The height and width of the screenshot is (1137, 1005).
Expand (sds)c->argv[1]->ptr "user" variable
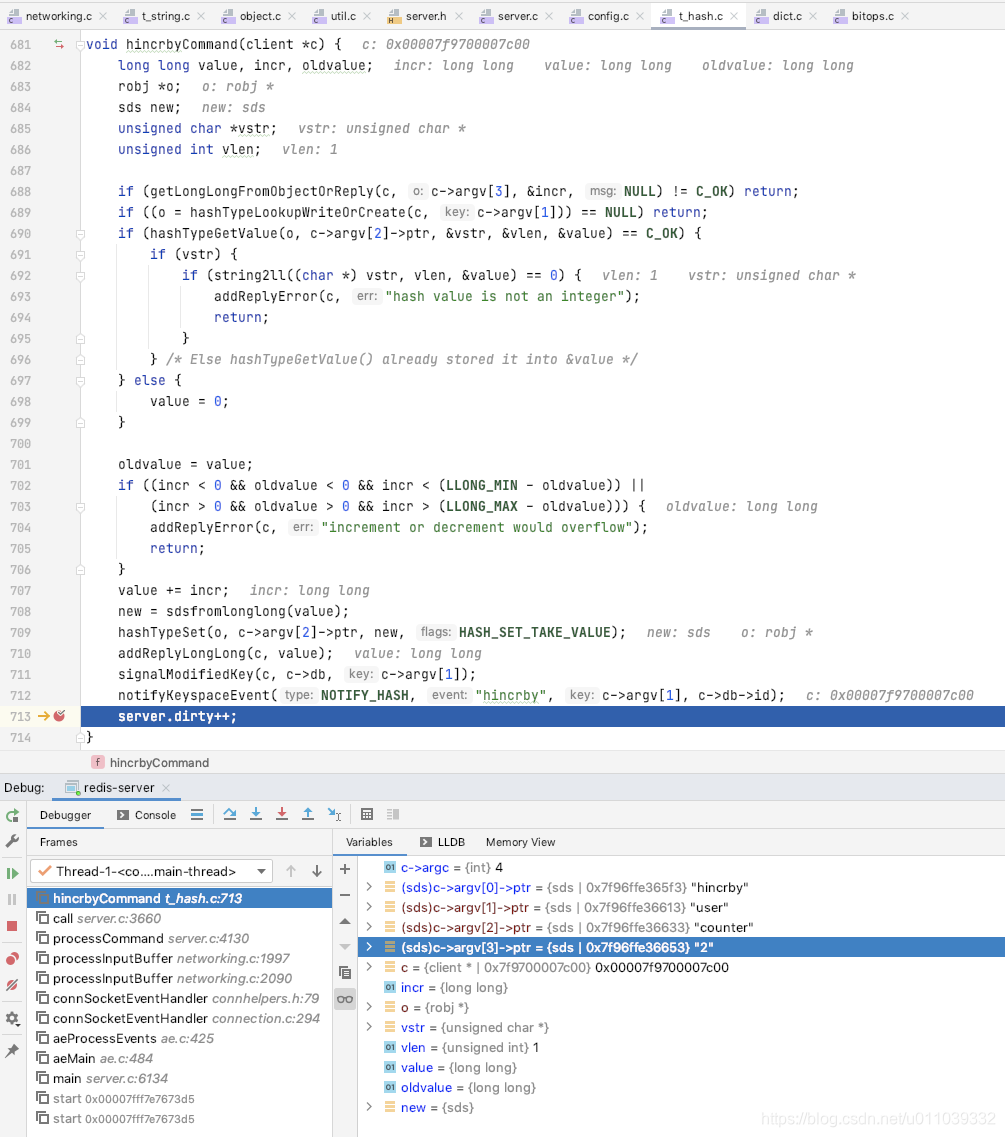(369, 906)
